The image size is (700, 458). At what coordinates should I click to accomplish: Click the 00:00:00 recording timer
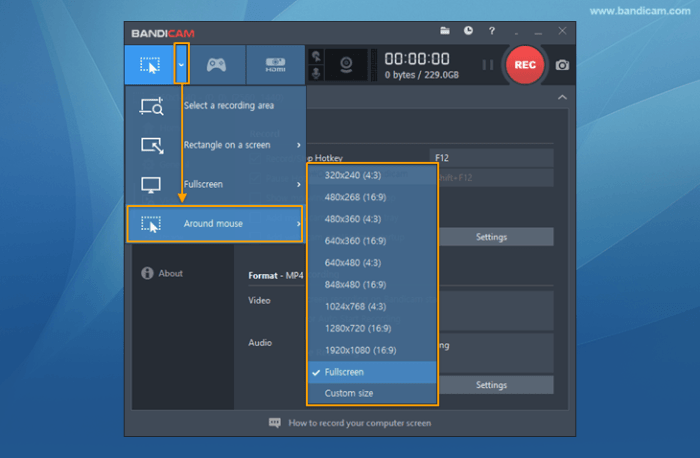tap(417, 59)
